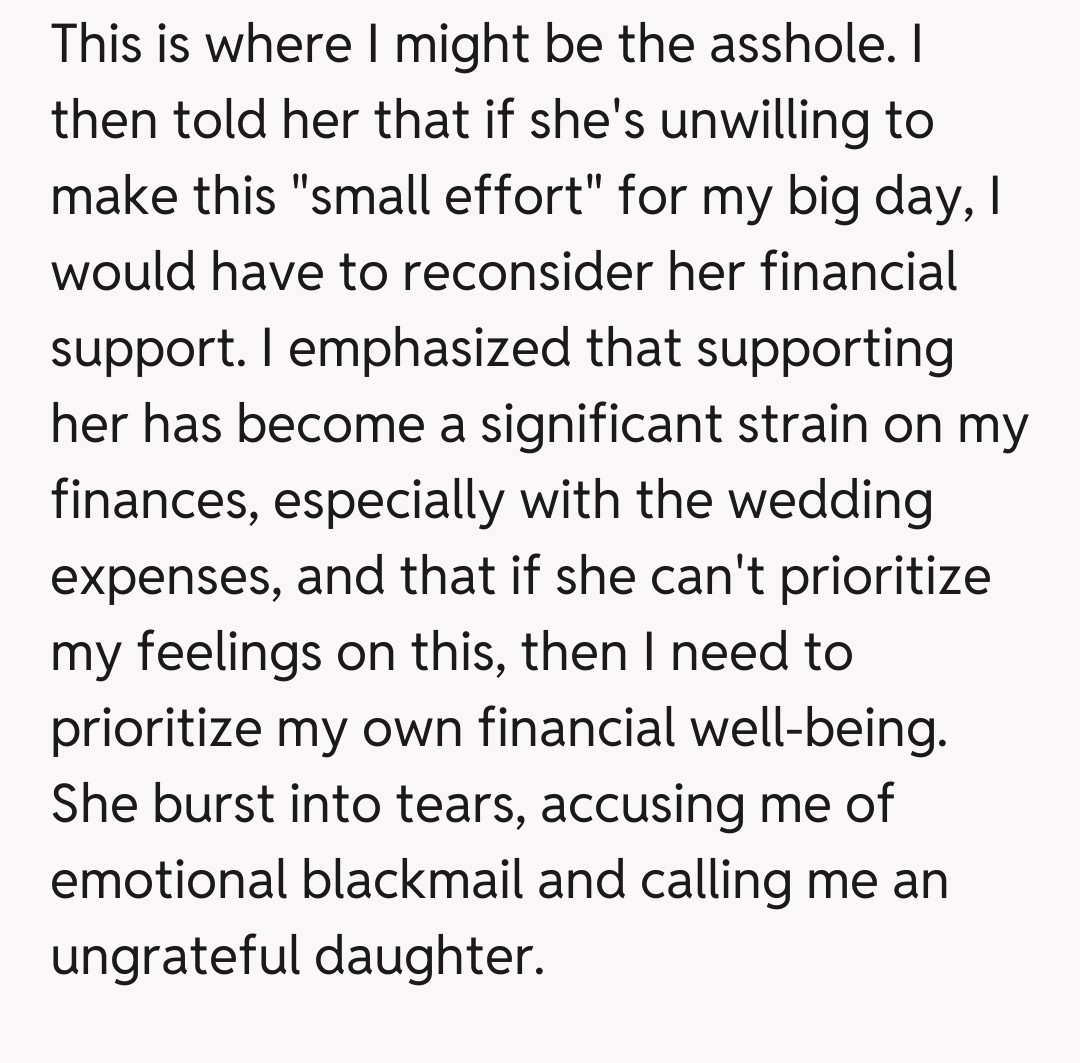Click the word "wedding"
Viewport: 1080px width, 1063px height.
click(x=830, y=500)
